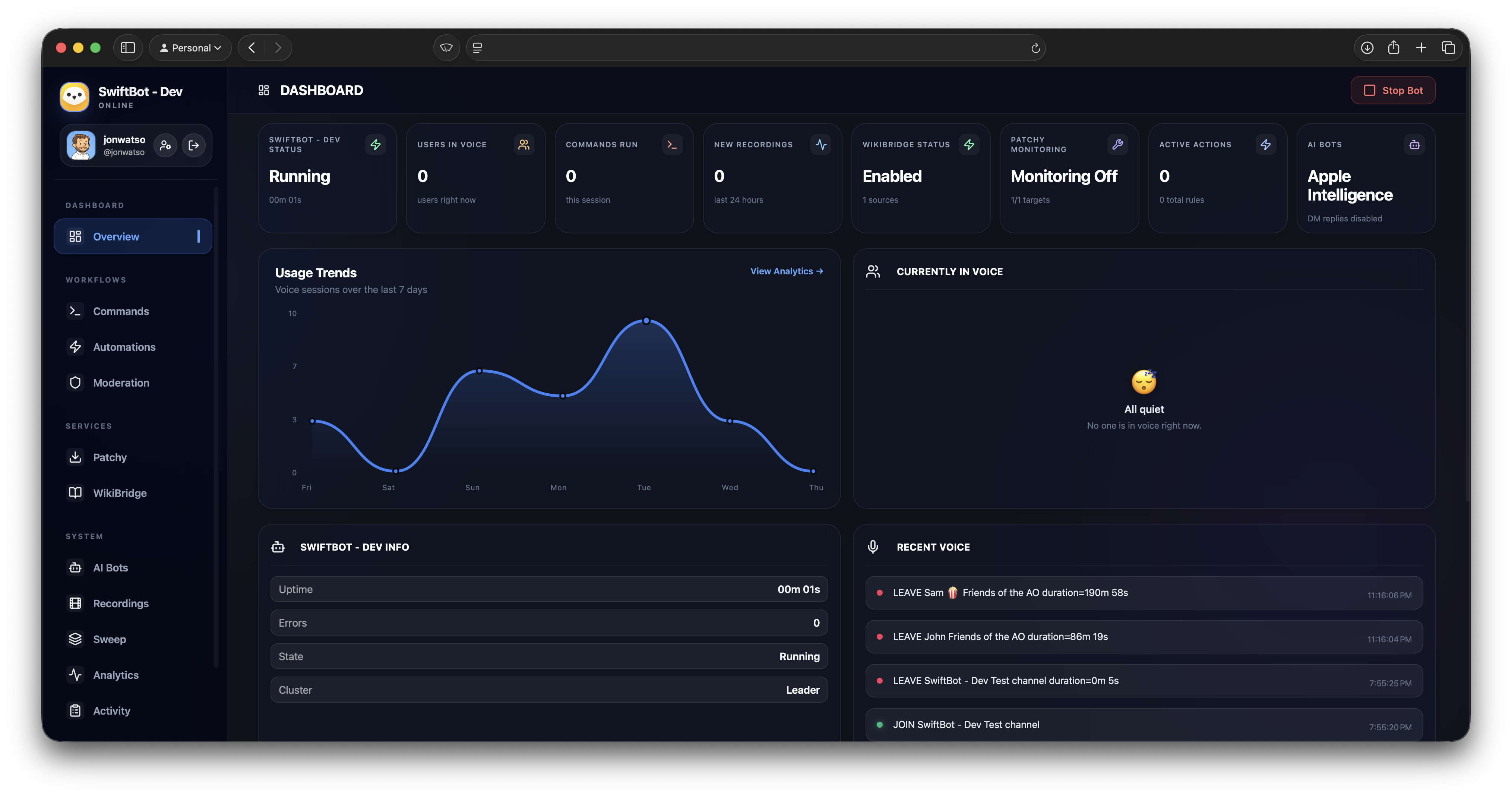
Task: Click the Monitoring Off card value
Action: pos(1063,177)
